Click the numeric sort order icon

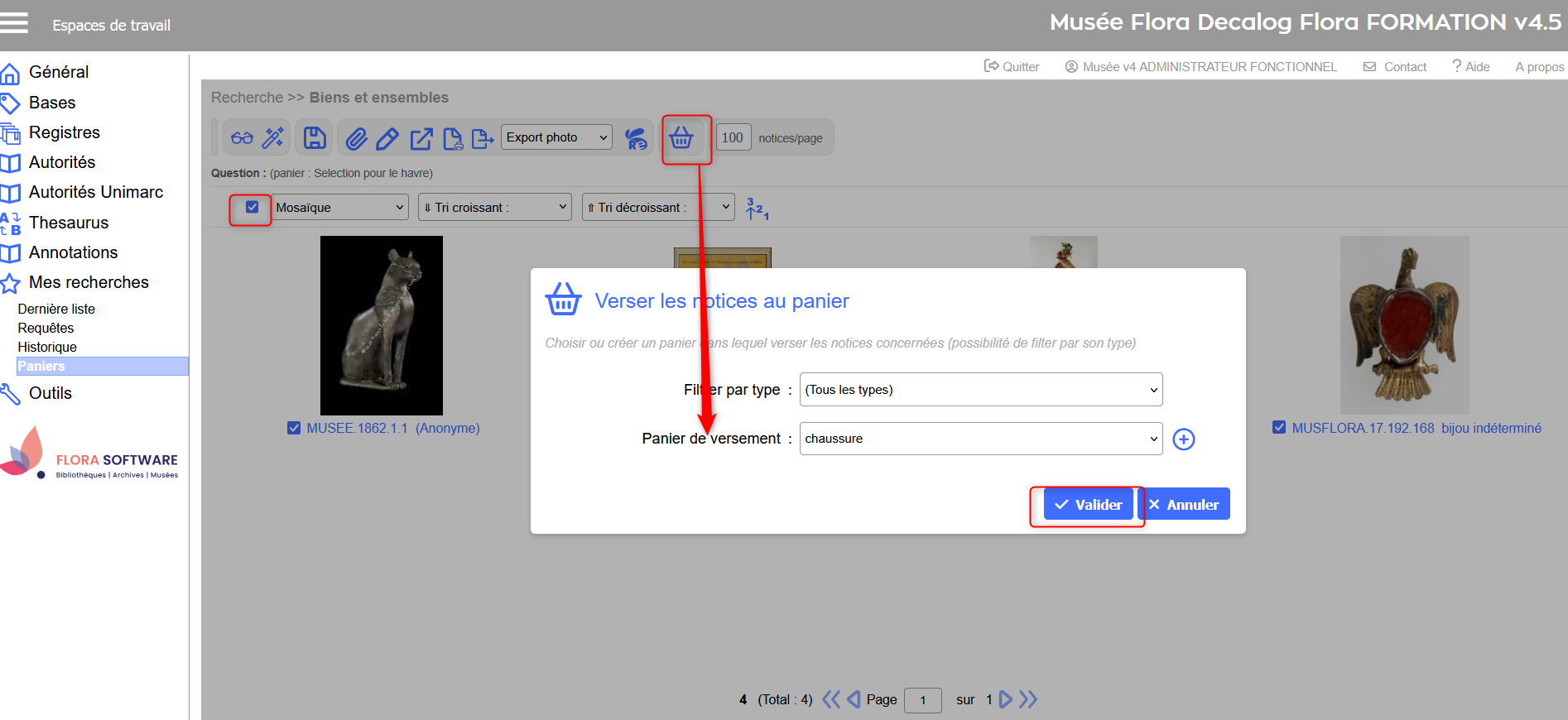tap(757, 209)
